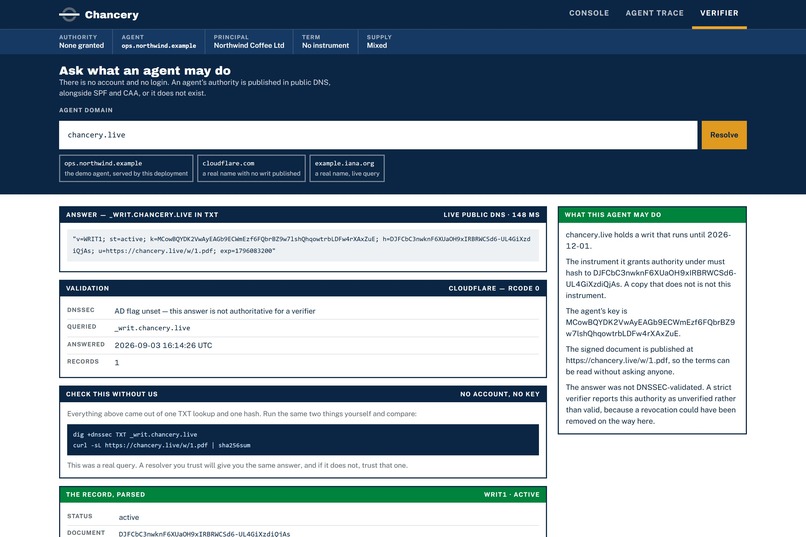Image resolution: width=806 pixels, height=537 pixels.
Task: Click the answered '2026-09-03 16:14:26 UTC' value
Action: [163, 345]
